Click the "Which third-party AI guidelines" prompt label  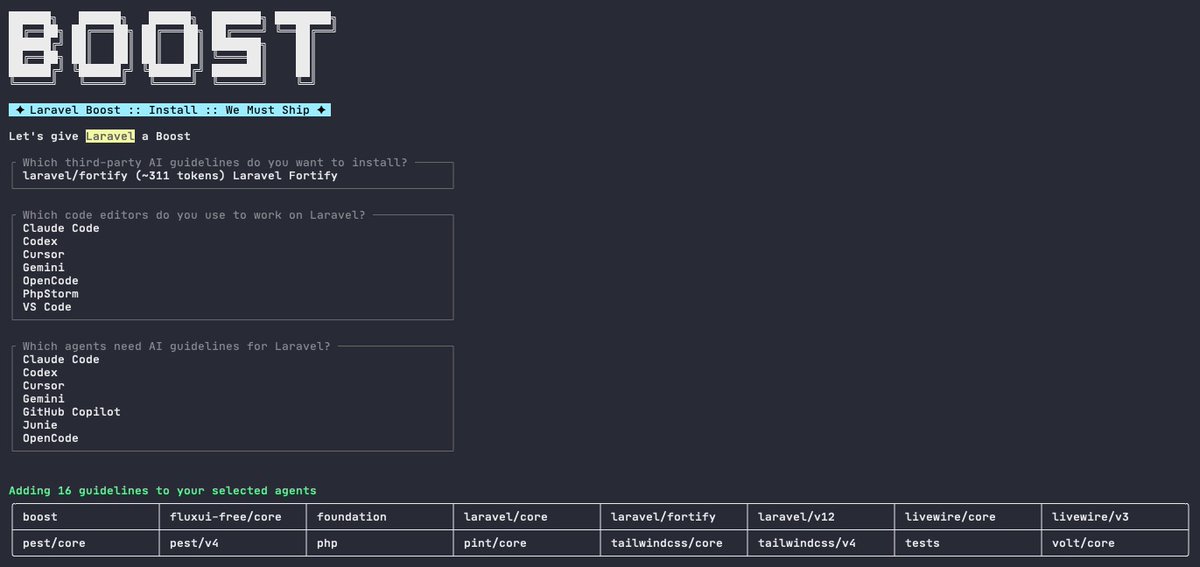pyautogui.click(x=215, y=162)
